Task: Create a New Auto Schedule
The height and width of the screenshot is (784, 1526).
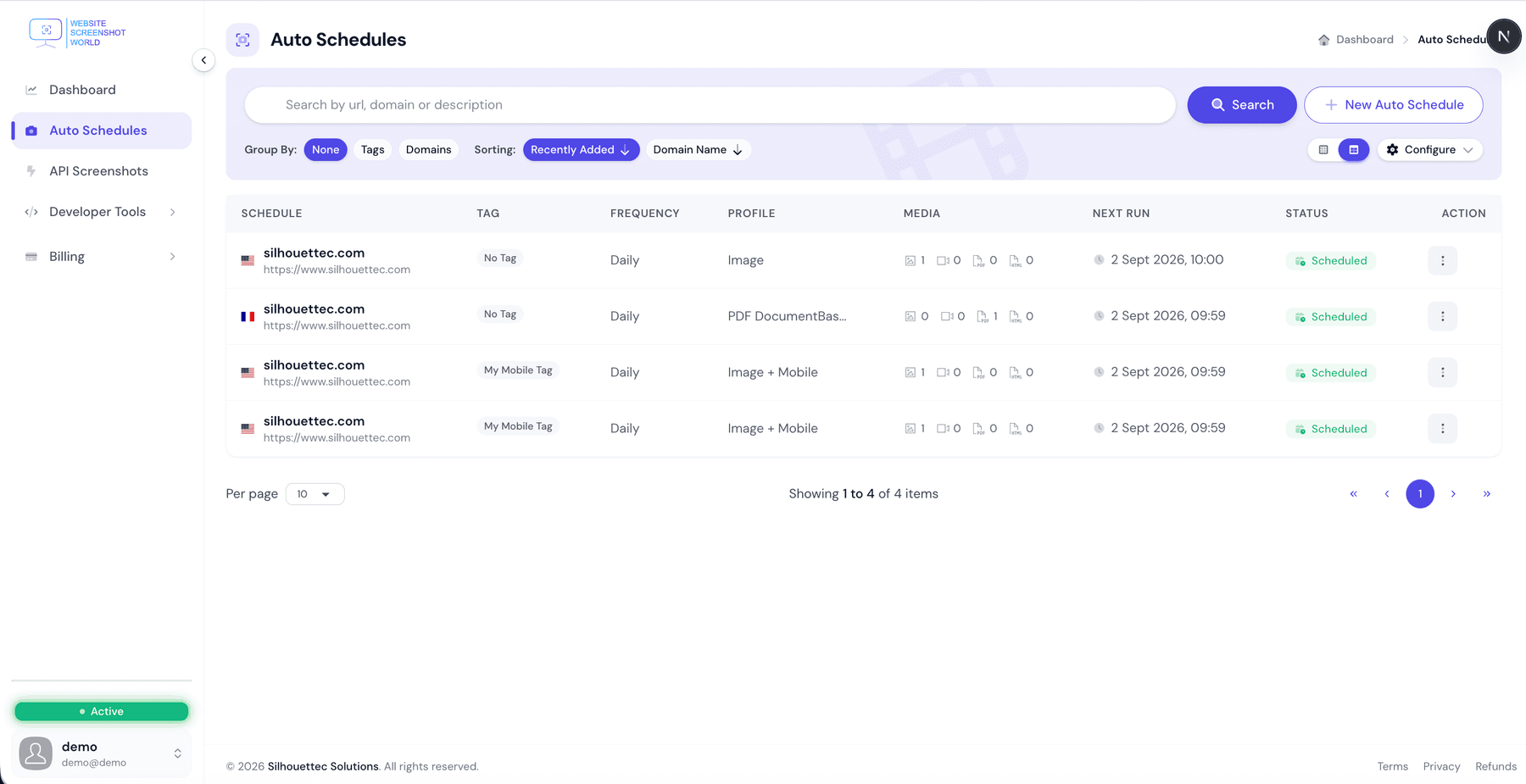Action: [x=1394, y=105]
